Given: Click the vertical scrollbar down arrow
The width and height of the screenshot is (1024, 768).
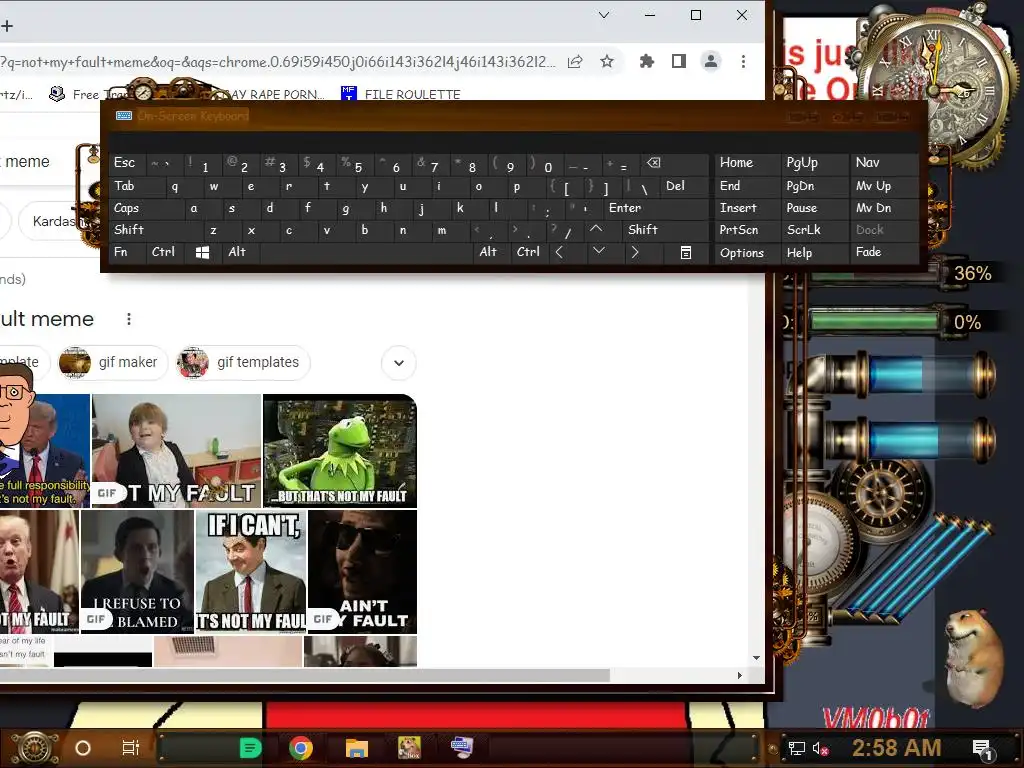Looking at the screenshot, I should point(756,658).
